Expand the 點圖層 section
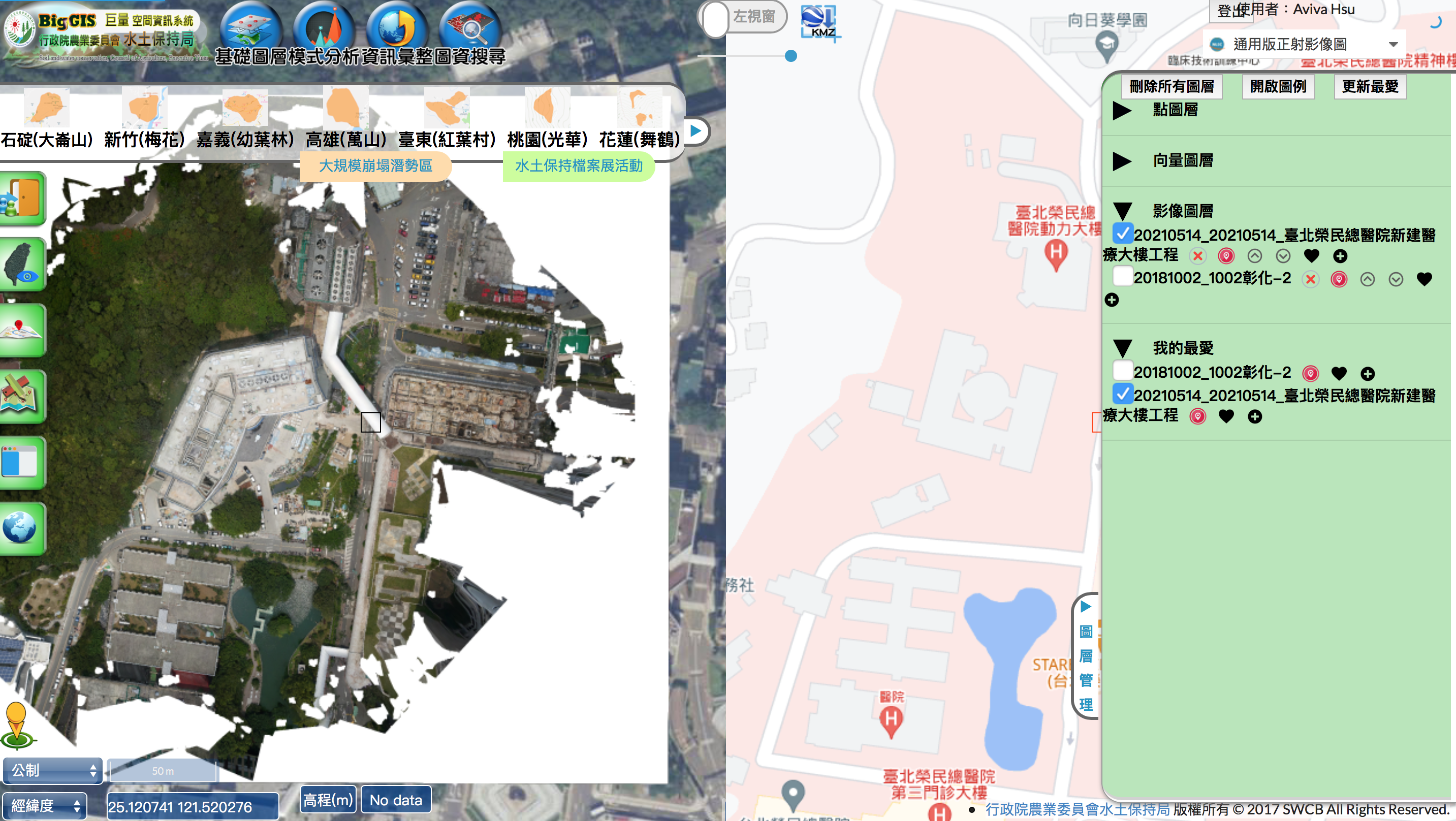1456x821 pixels. click(1121, 110)
